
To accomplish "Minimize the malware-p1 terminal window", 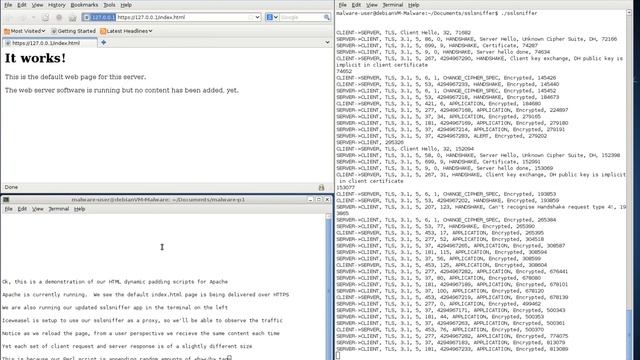I will (311, 200).
